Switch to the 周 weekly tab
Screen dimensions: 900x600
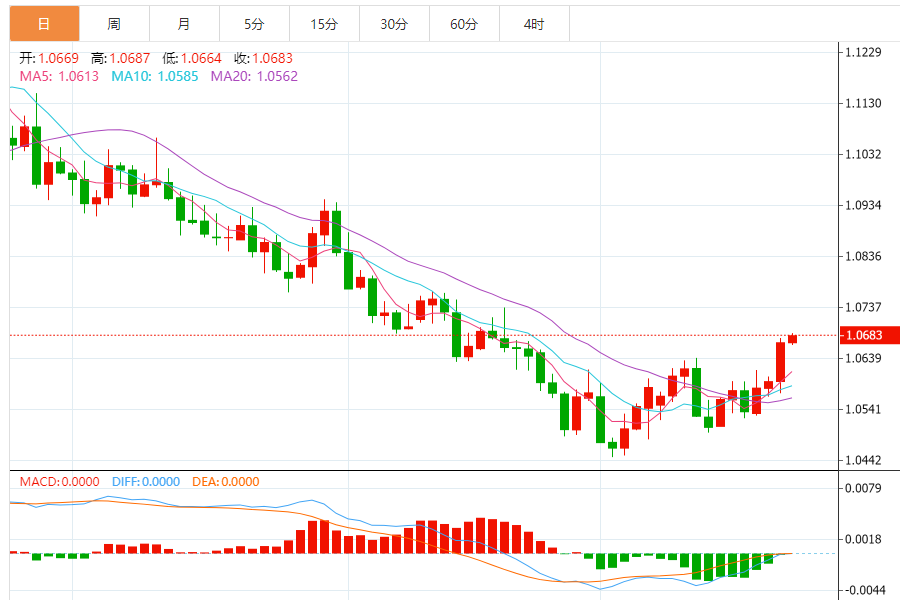(x=114, y=24)
